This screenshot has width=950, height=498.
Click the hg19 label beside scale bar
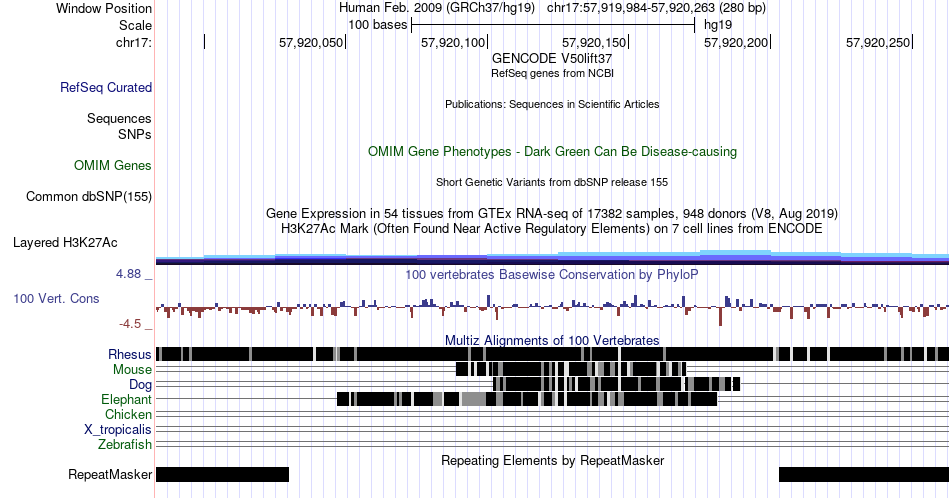point(718,25)
